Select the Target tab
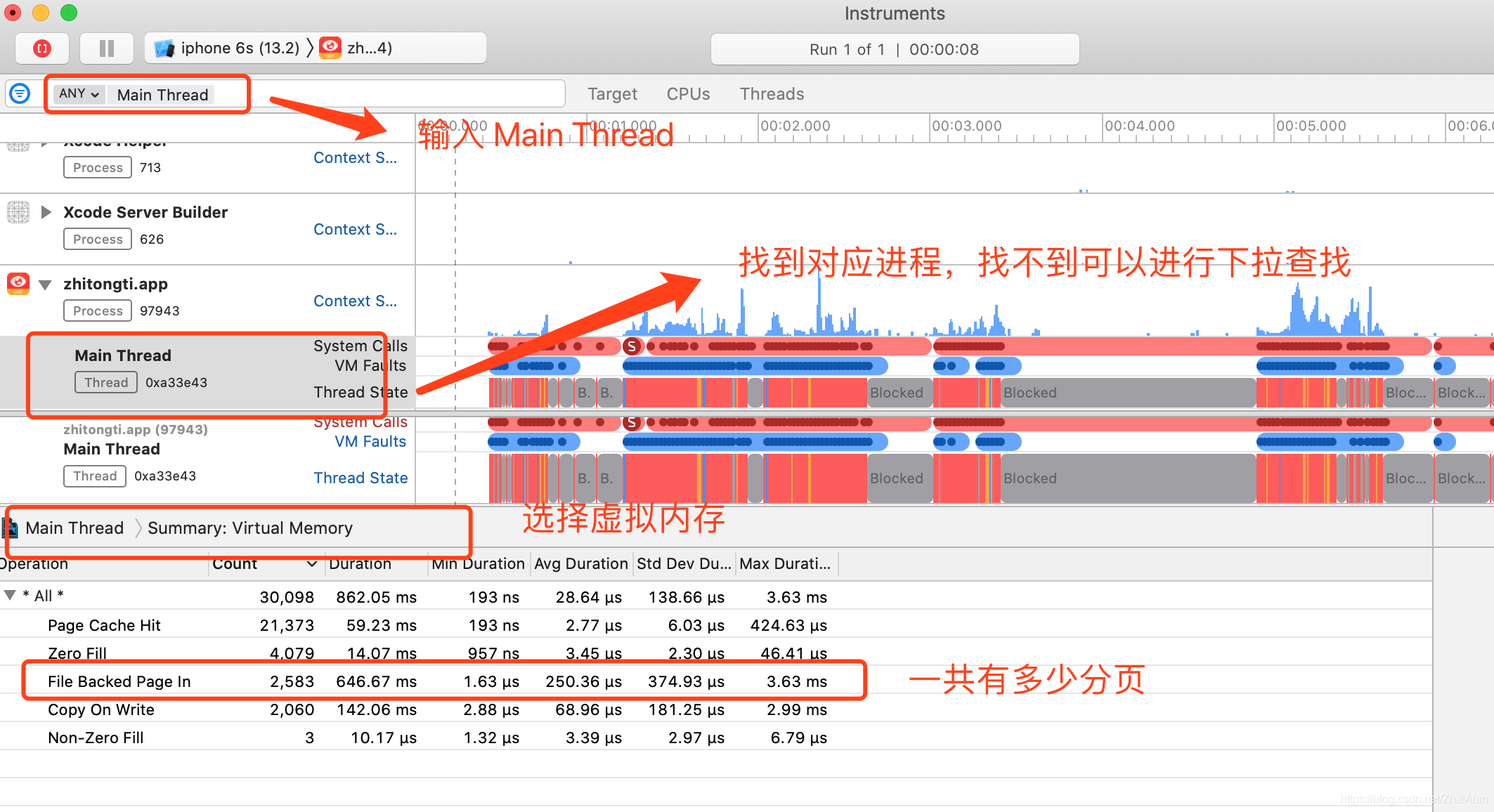Screen dimensions: 1494x812 612,94
